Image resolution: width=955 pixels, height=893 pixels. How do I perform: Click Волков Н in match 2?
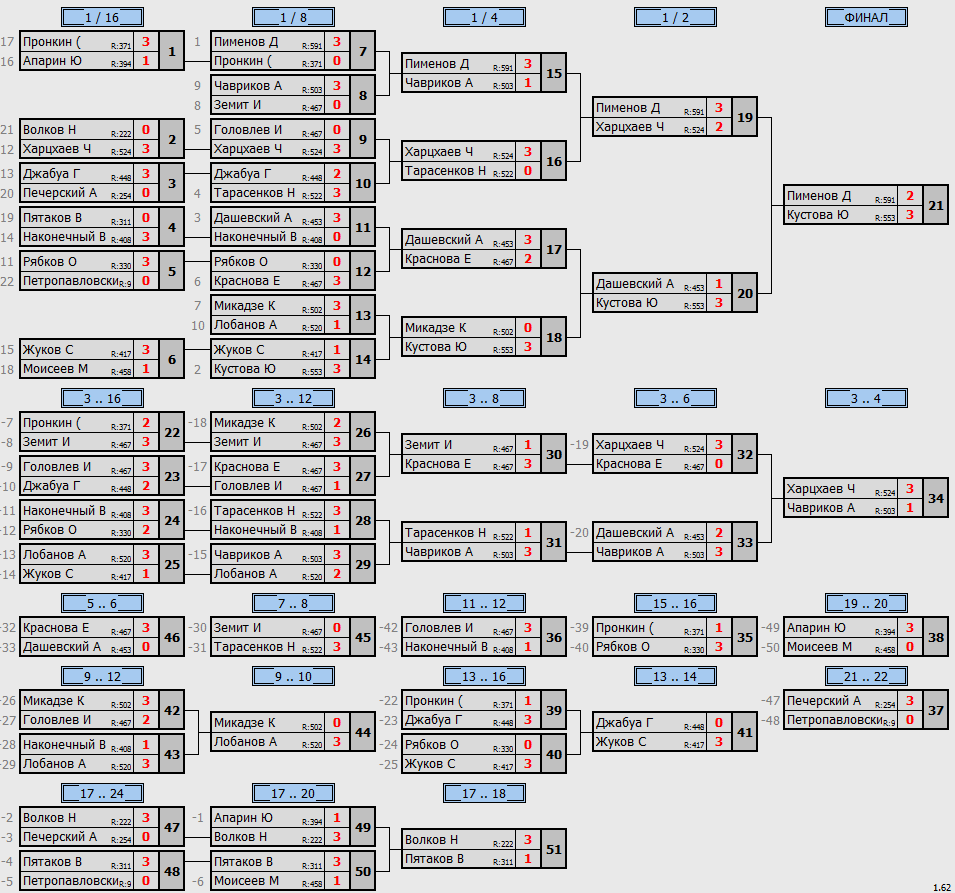pos(49,130)
